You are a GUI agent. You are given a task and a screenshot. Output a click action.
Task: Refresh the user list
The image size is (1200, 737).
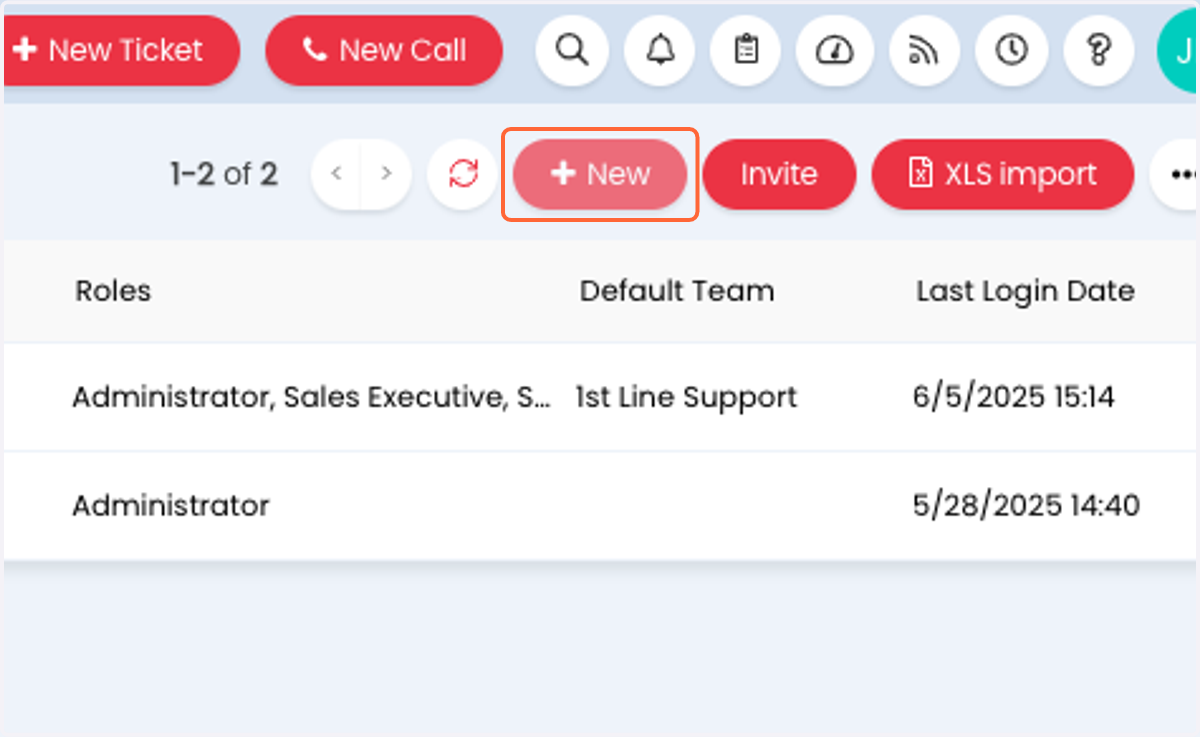(x=462, y=174)
